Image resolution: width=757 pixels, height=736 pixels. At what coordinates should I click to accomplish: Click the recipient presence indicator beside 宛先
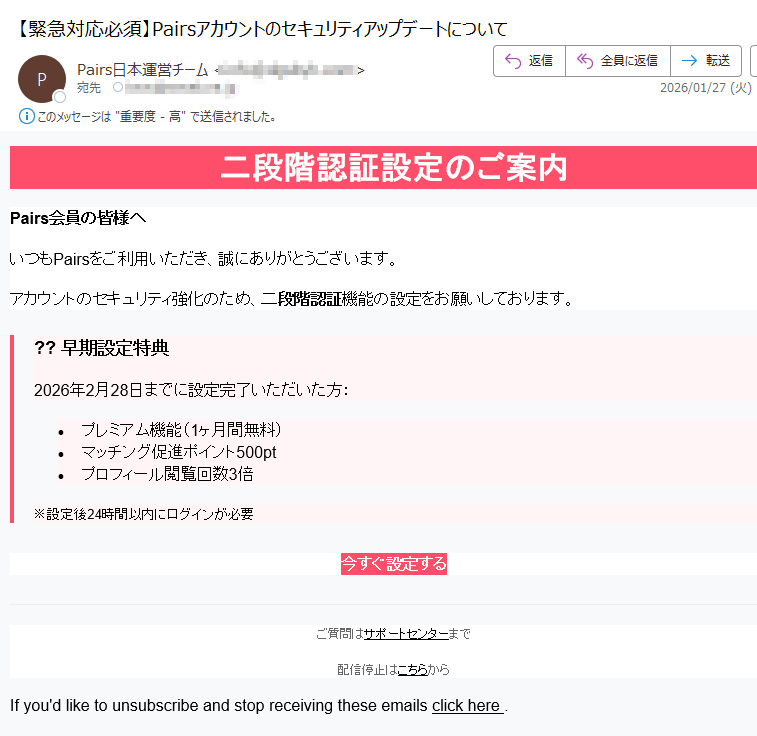[x=117, y=88]
